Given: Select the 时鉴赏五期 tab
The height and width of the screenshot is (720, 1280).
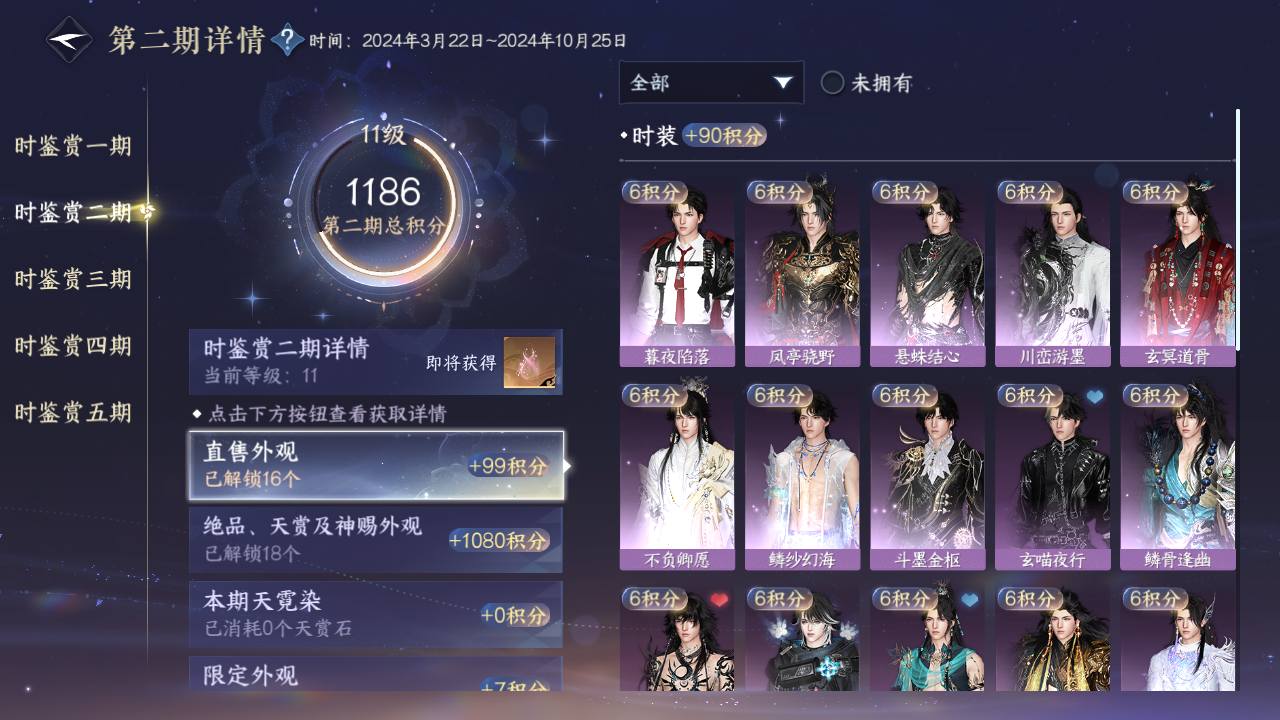Looking at the screenshot, I should point(73,412).
